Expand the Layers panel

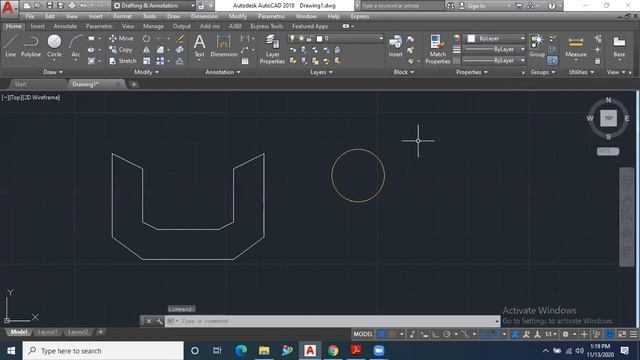[321, 72]
